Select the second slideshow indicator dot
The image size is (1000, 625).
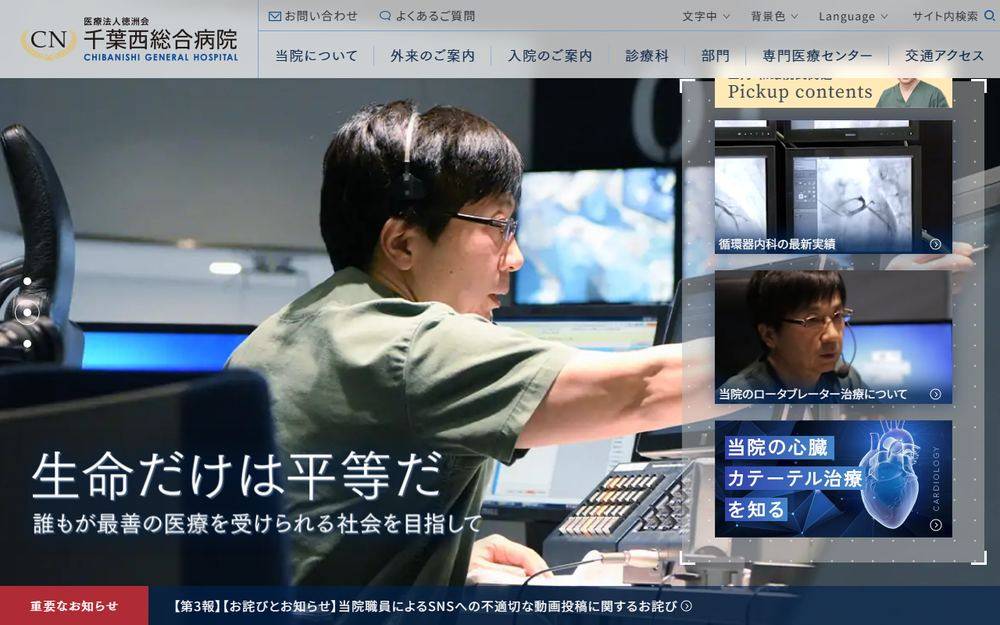pyautogui.click(x=27, y=312)
